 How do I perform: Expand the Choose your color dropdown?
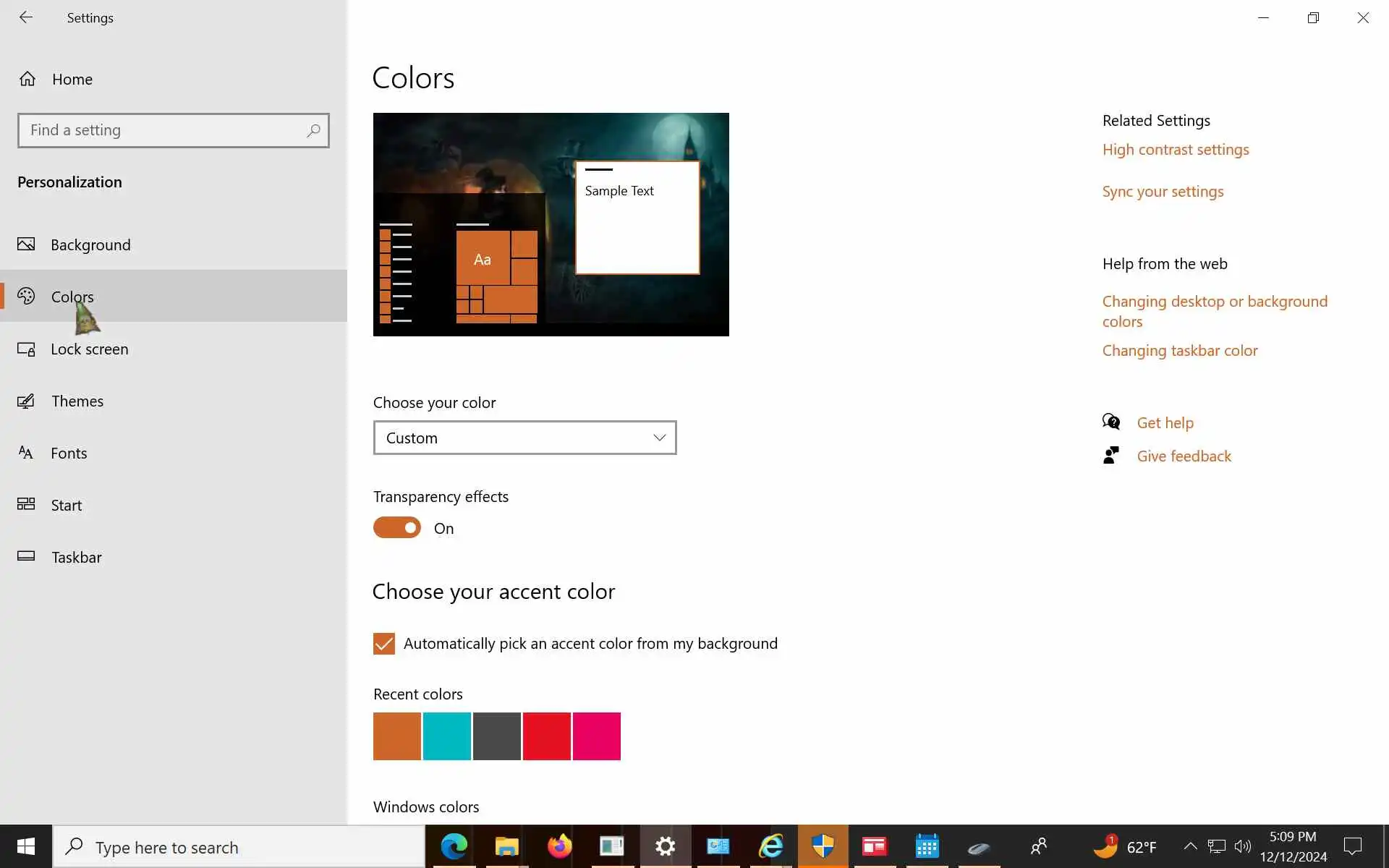tap(524, 438)
